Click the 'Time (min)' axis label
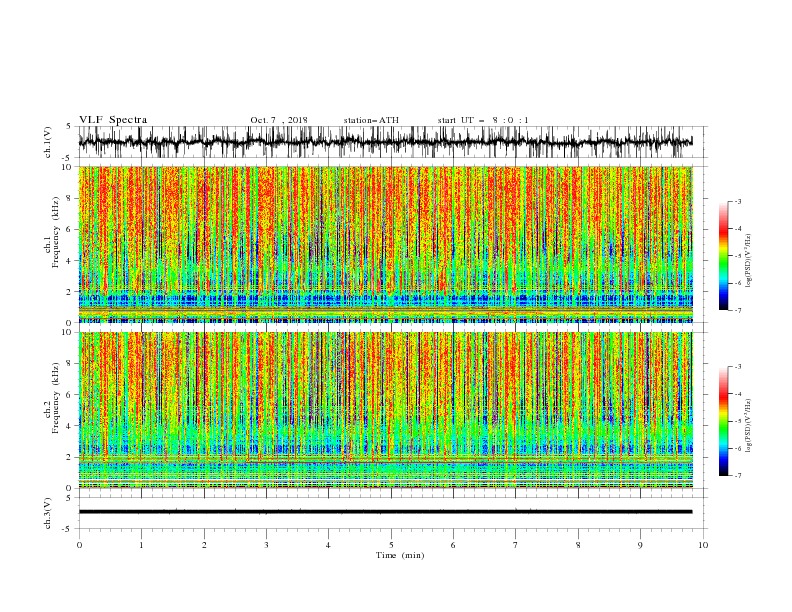 [400, 555]
